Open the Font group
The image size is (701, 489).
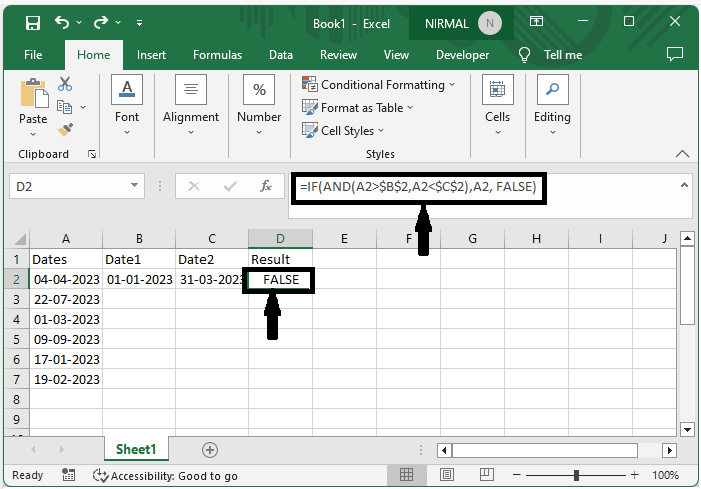tap(127, 105)
